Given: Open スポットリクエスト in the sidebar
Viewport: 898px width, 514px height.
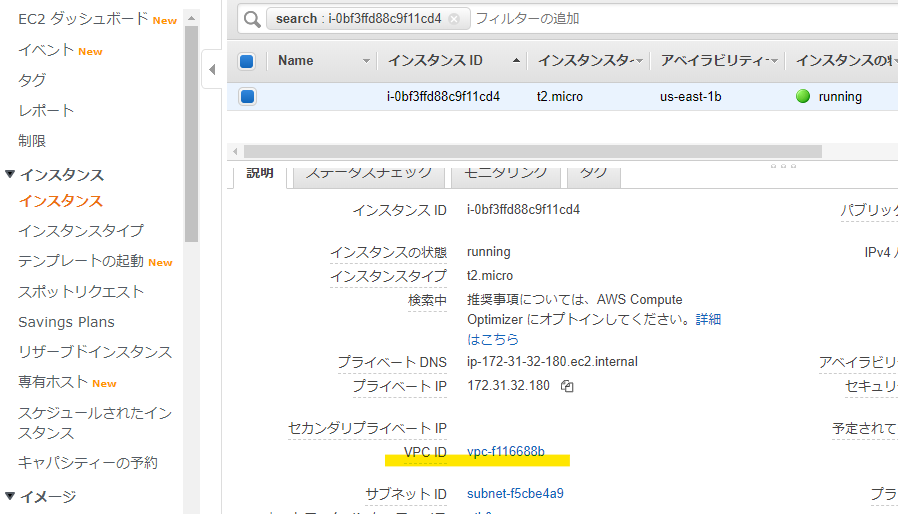Looking at the screenshot, I should pos(81,292).
